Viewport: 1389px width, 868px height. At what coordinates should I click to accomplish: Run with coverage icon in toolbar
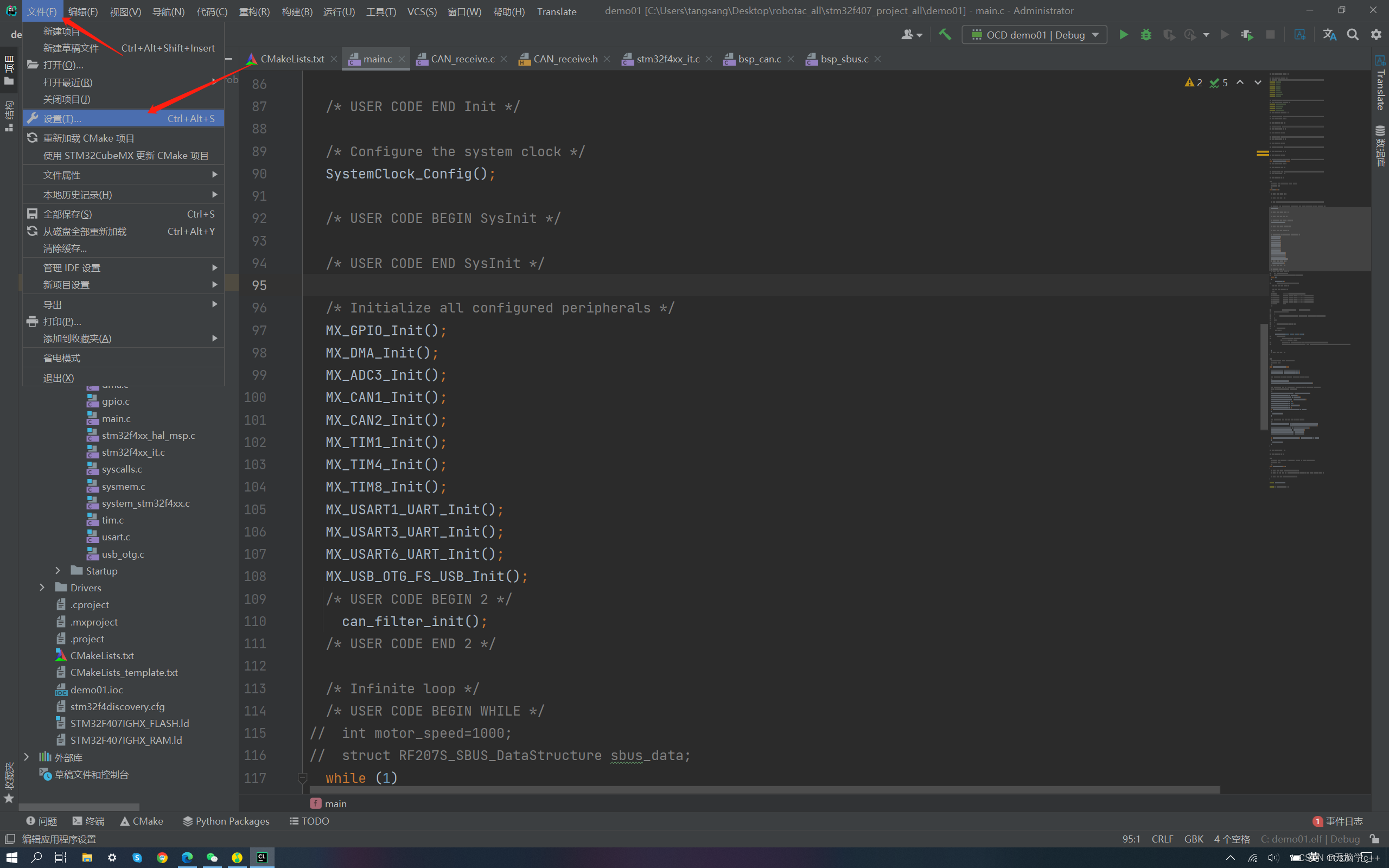[1169, 34]
